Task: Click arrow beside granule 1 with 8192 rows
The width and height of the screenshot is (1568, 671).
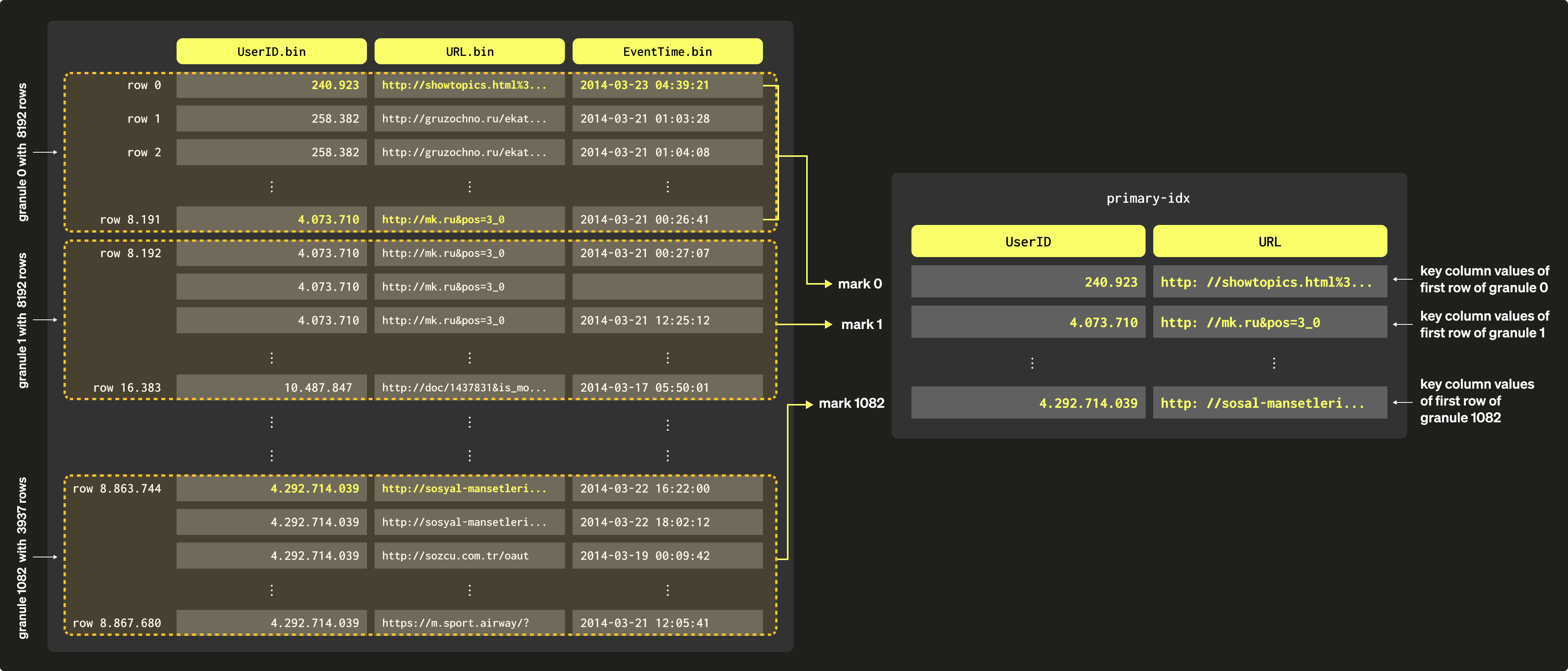Action: click(x=45, y=319)
